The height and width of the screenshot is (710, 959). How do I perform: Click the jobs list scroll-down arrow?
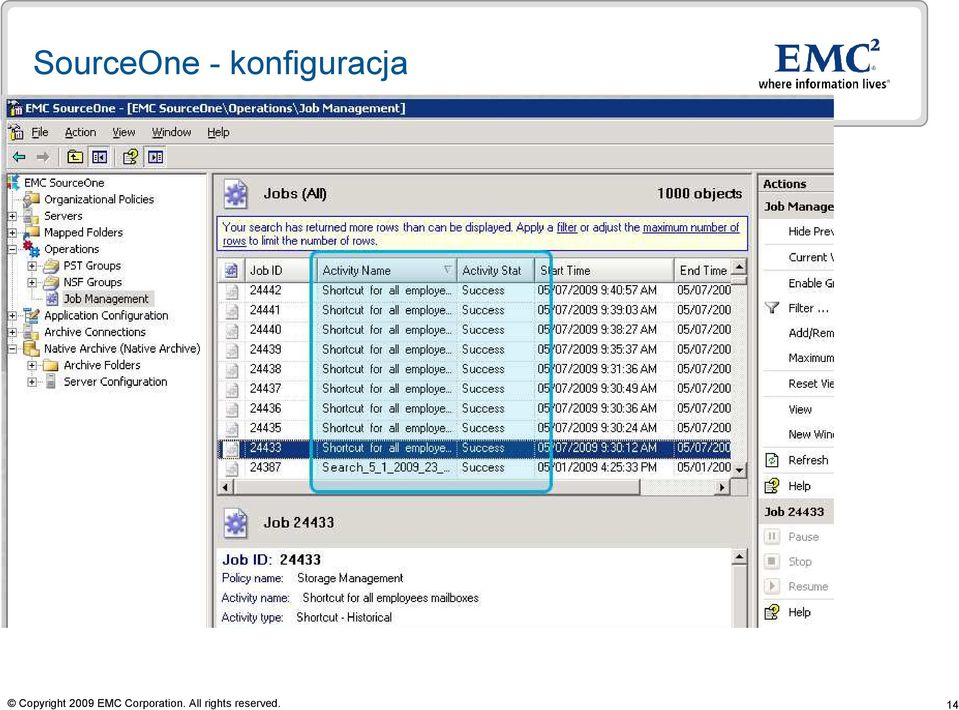coord(739,470)
